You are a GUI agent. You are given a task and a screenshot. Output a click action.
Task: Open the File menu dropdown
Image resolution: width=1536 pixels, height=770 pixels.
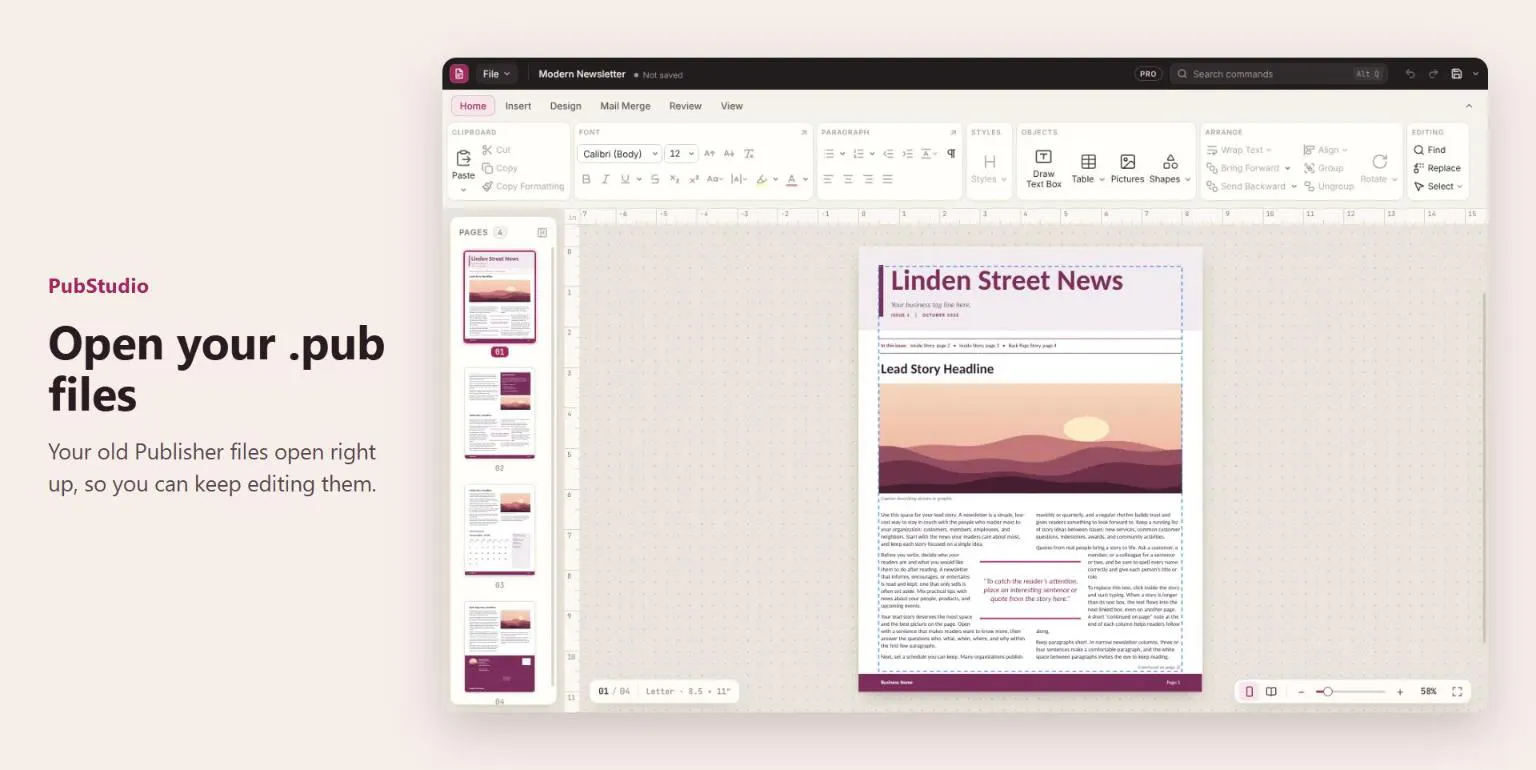496,74
